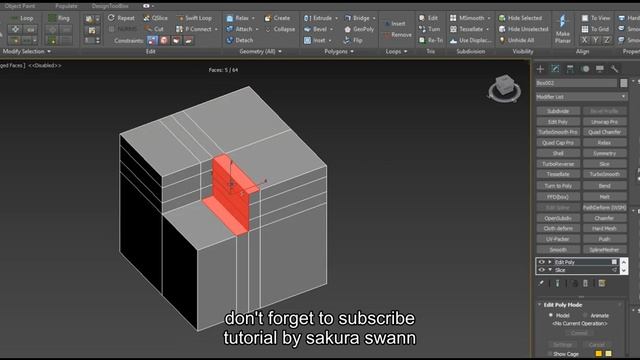640x360 pixels.
Task: Enable the Show Cage checkbox
Action: (x=550, y=354)
